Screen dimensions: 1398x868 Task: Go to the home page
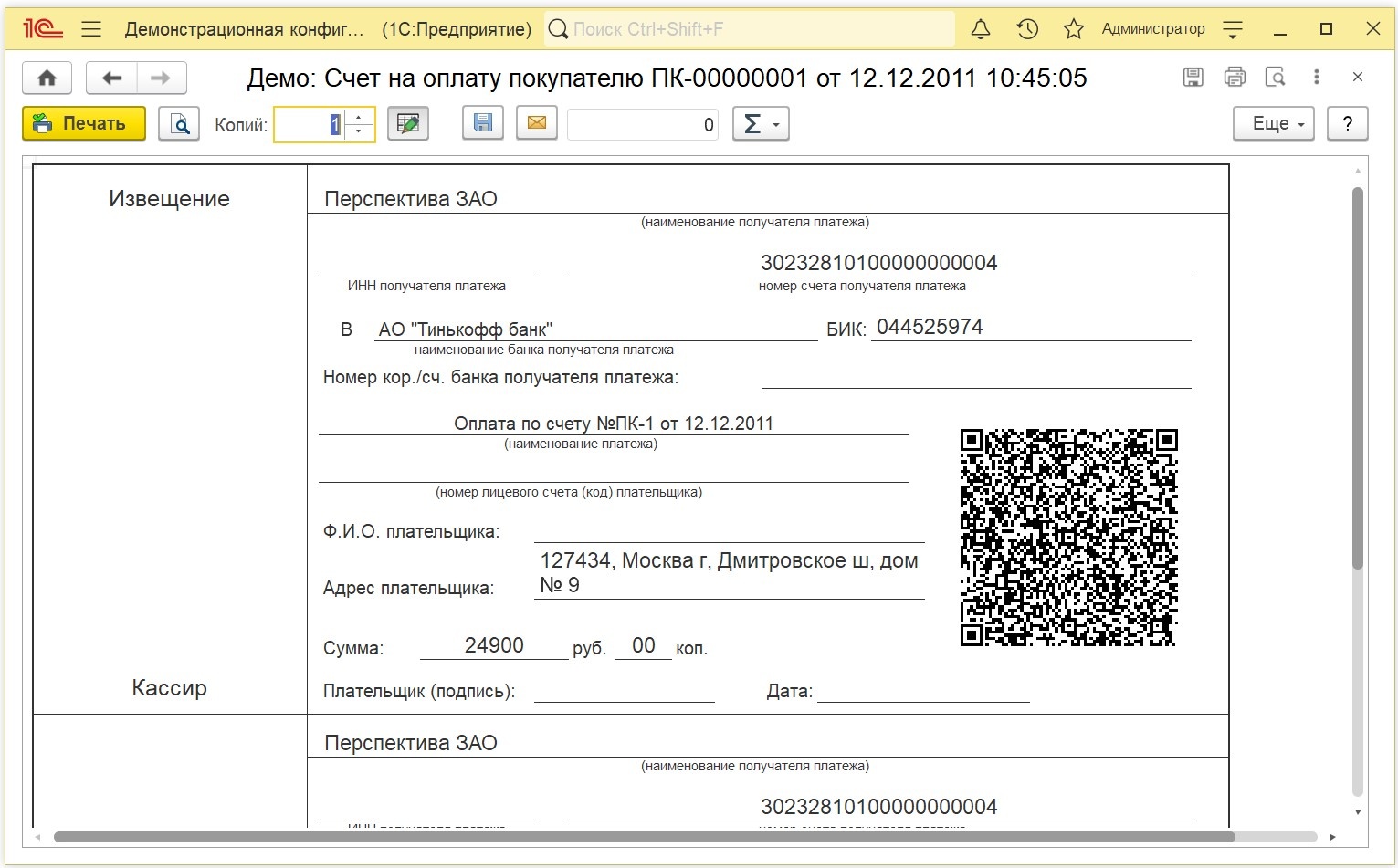(47, 78)
